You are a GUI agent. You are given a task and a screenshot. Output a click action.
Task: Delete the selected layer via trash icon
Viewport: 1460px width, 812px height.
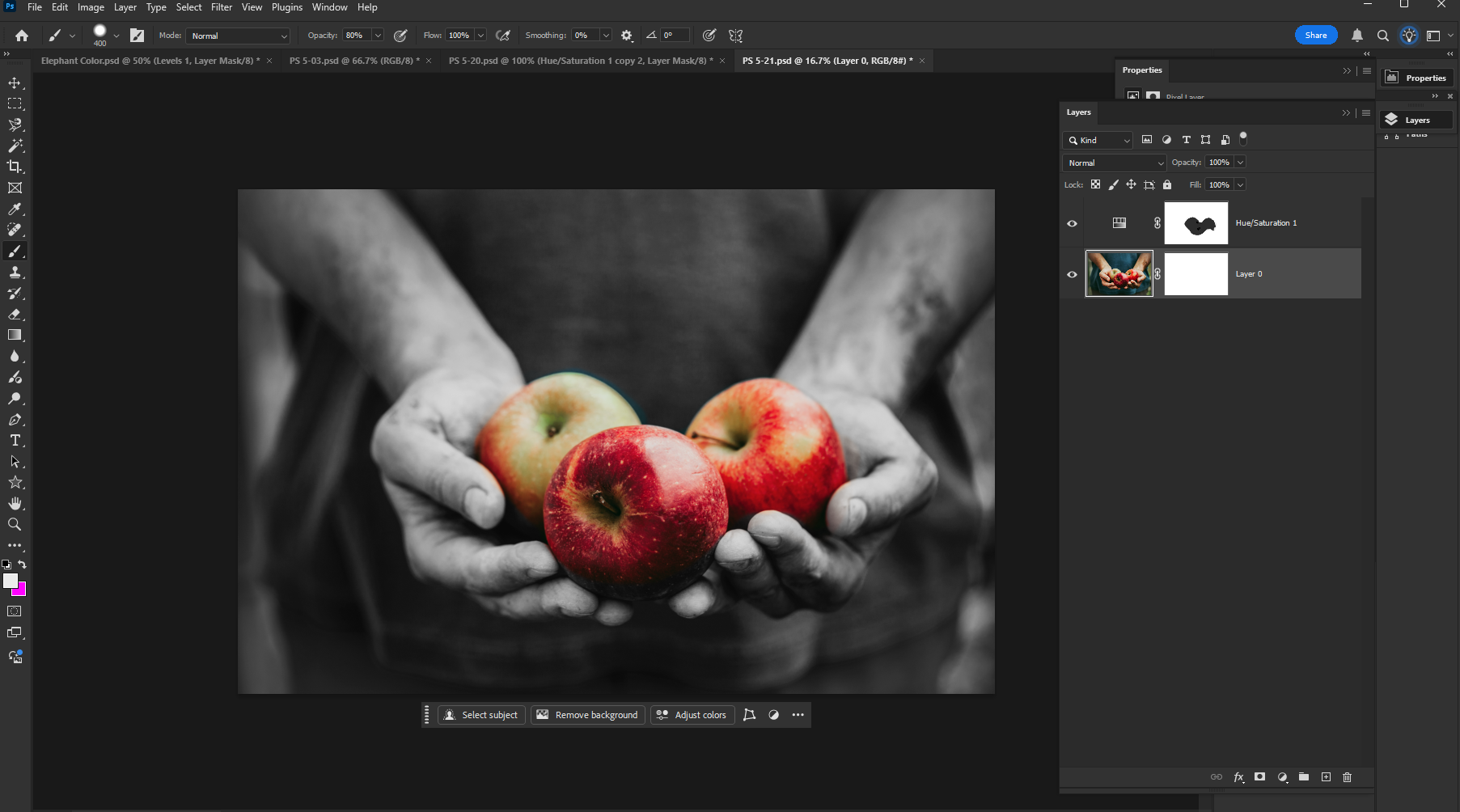click(x=1348, y=777)
